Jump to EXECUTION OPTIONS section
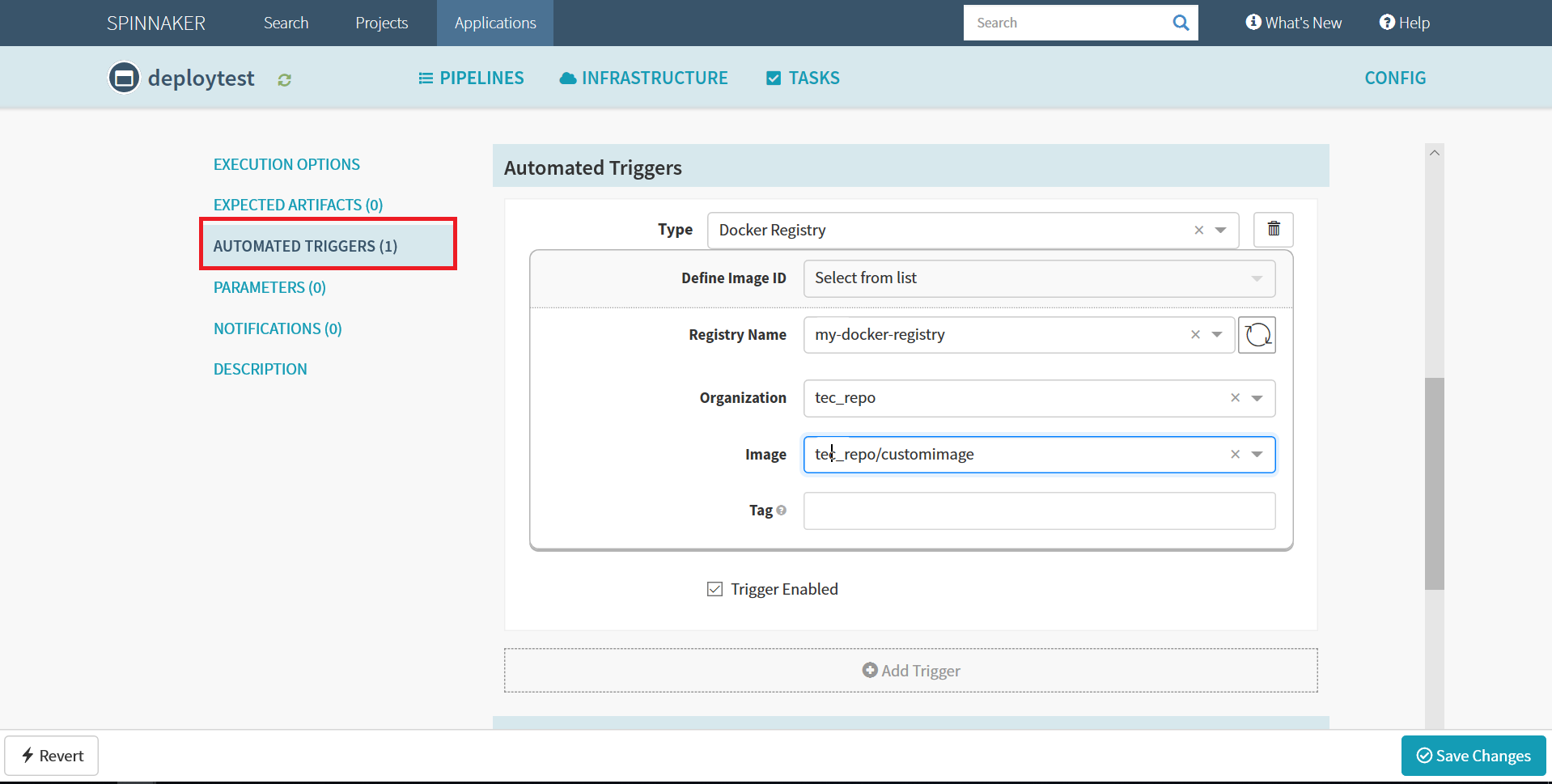The image size is (1552, 784). click(286, 164)
